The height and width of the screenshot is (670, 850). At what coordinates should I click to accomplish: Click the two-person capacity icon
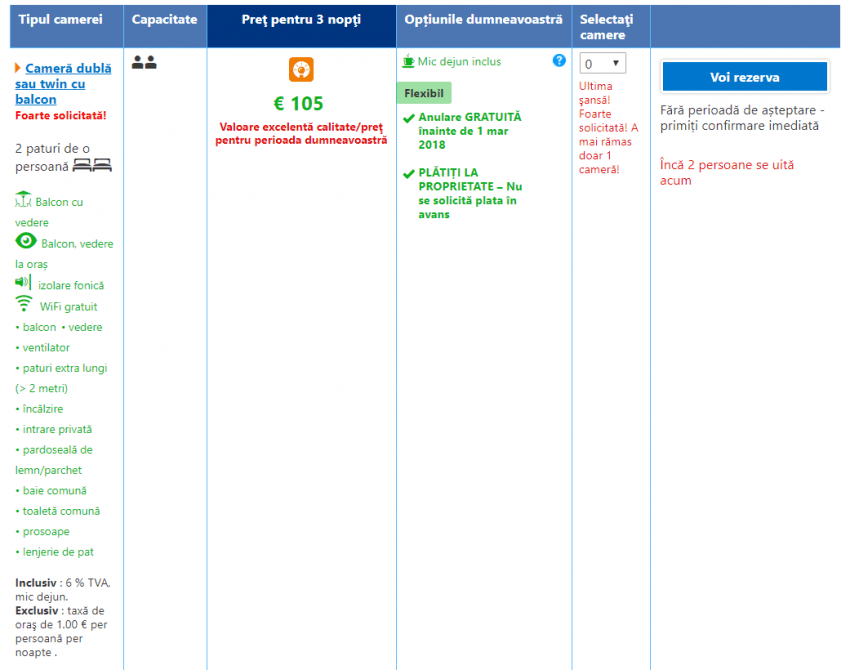tap(144, 63)
